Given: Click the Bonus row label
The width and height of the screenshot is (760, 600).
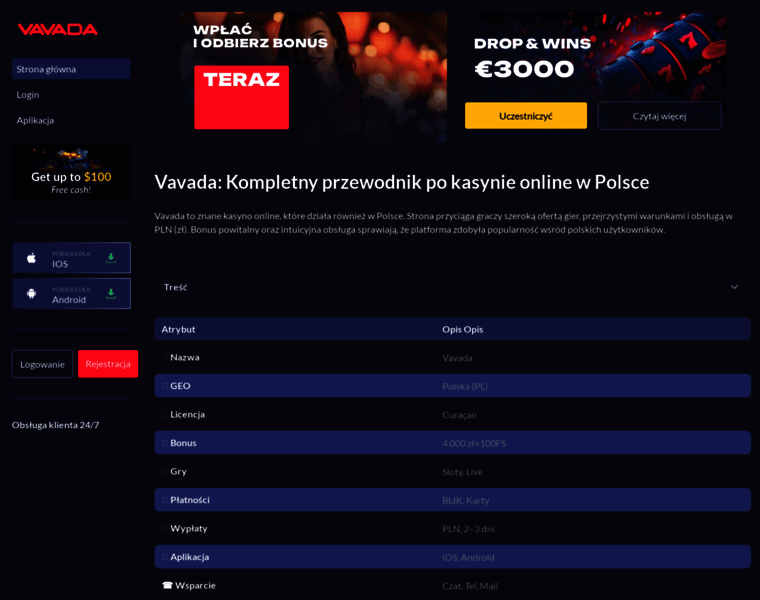Looking at the screenshot, I should pyautogui.click(x=183, y=442).
